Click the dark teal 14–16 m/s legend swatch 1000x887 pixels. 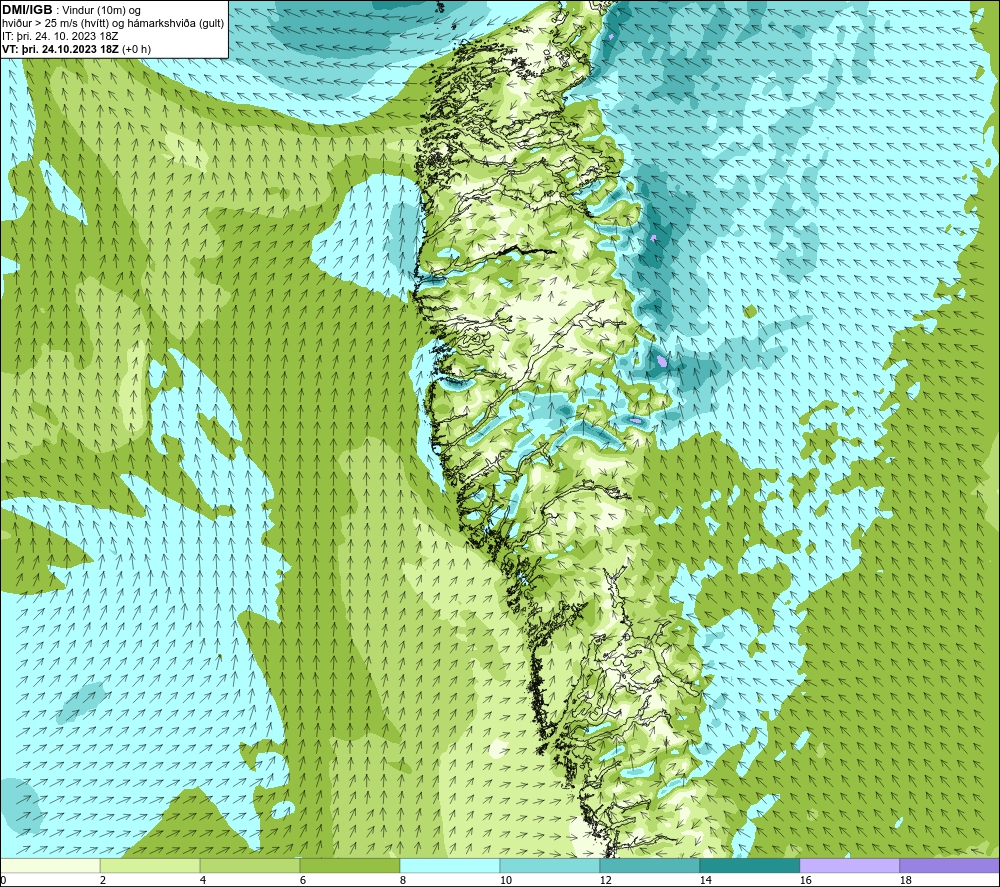tap(749, 866)
